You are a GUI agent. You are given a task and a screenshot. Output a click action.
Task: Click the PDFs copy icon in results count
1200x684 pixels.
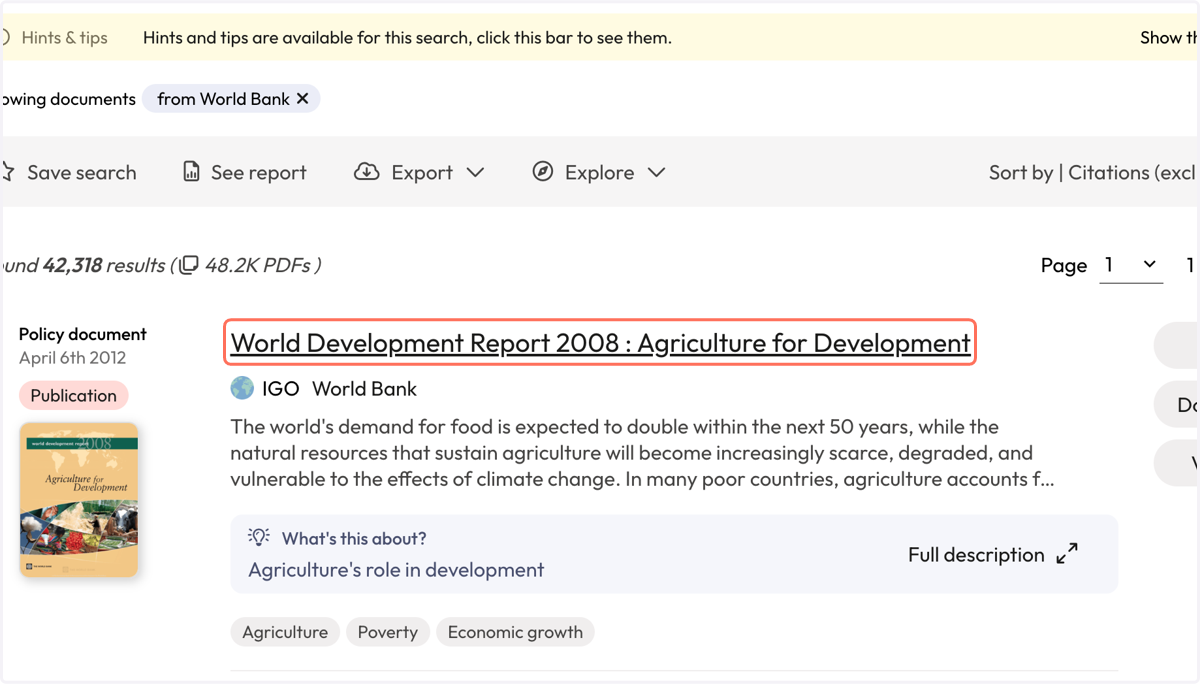pyautogui.click(x=188, y=265)
